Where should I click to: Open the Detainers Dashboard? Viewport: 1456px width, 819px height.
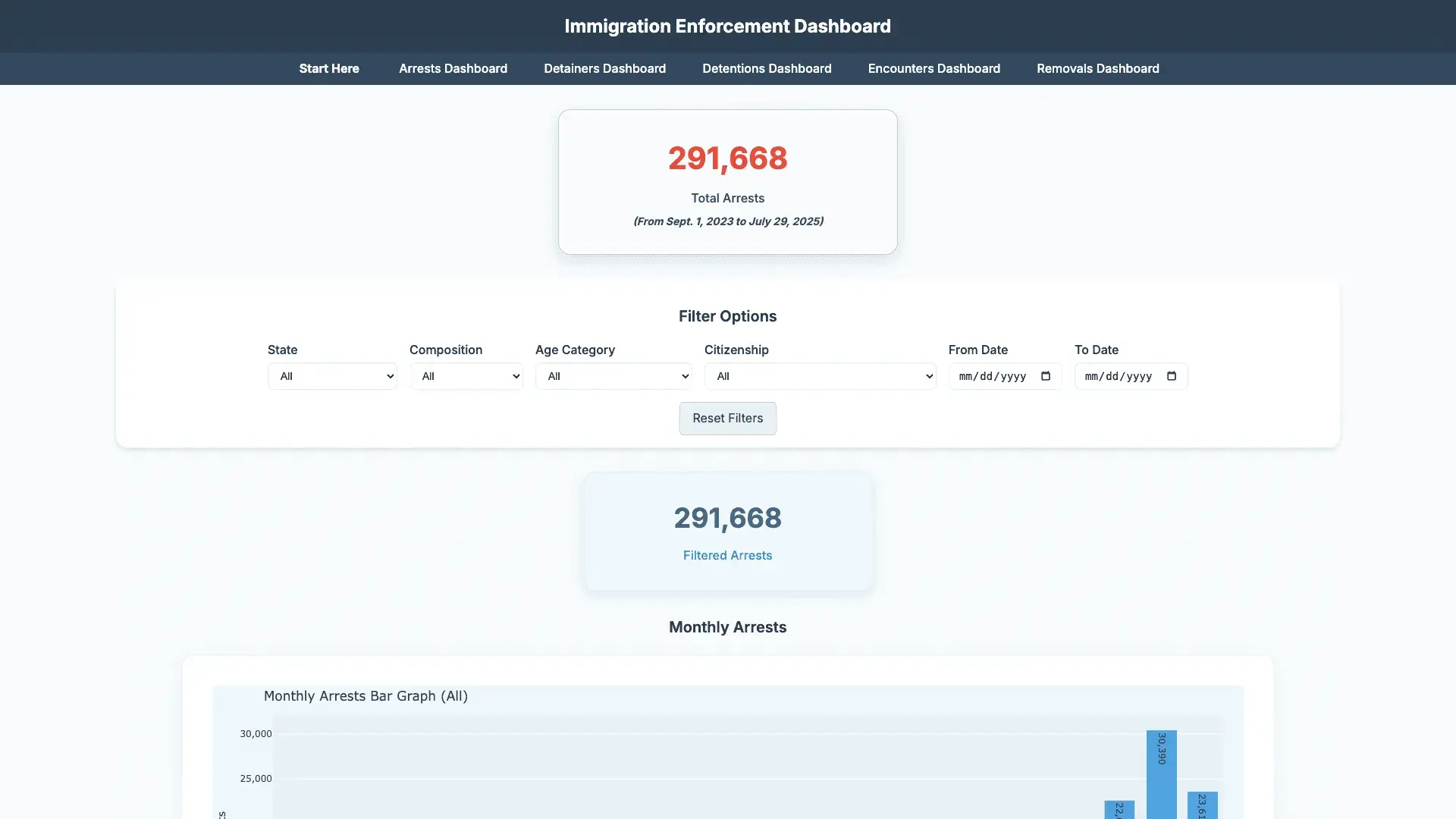604,68
